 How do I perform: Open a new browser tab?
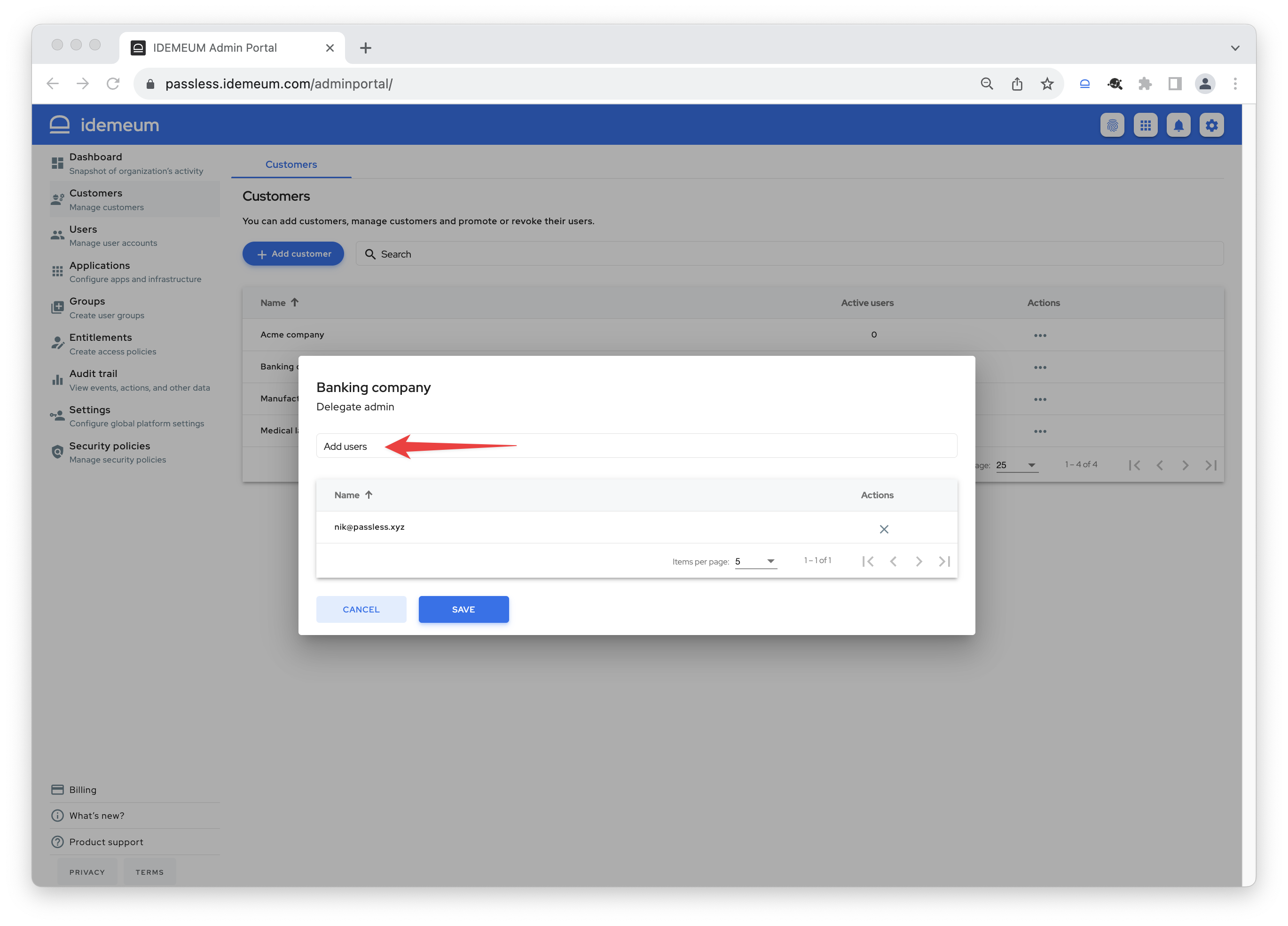point(366,48)
